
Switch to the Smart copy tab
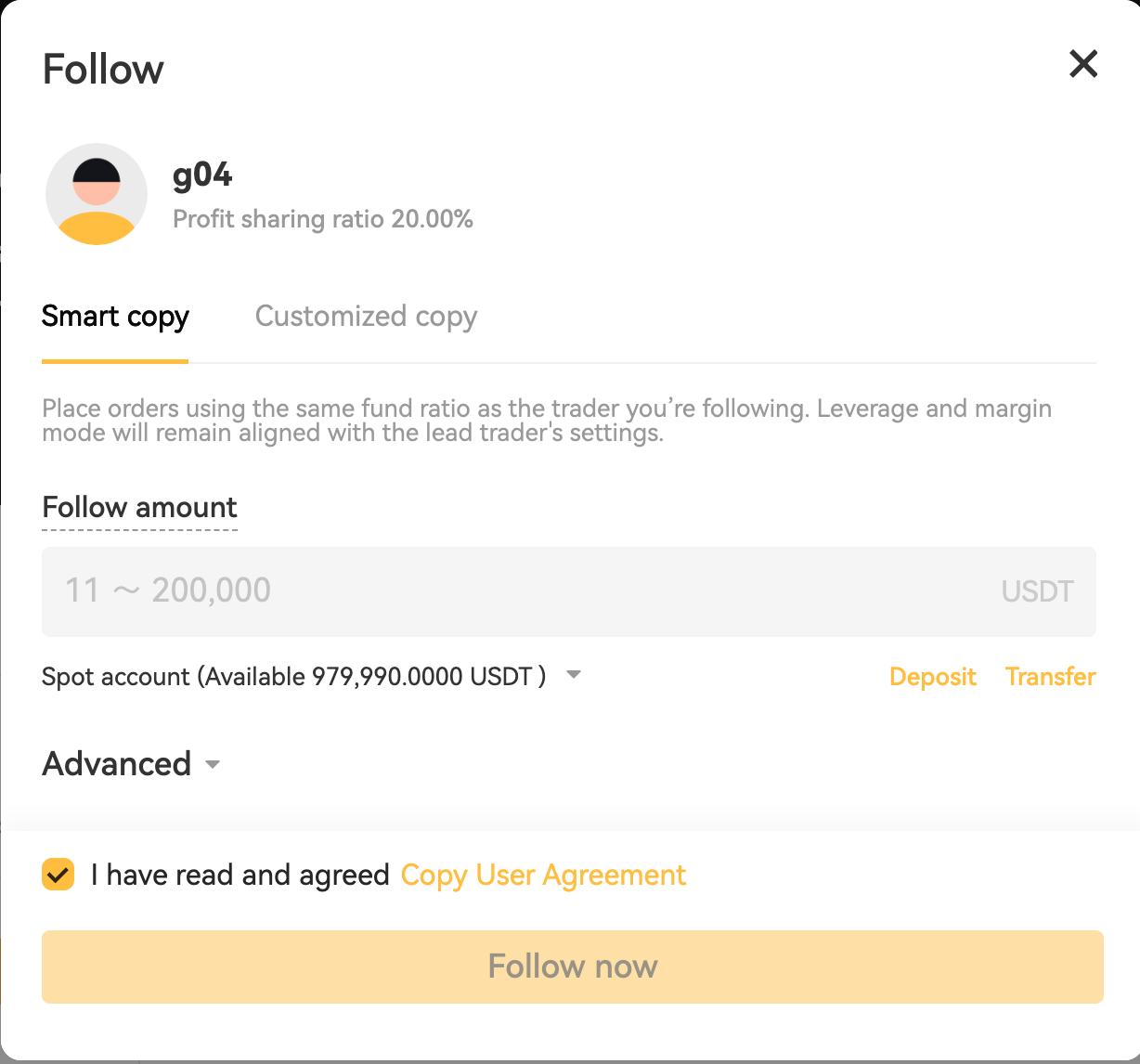115,317
